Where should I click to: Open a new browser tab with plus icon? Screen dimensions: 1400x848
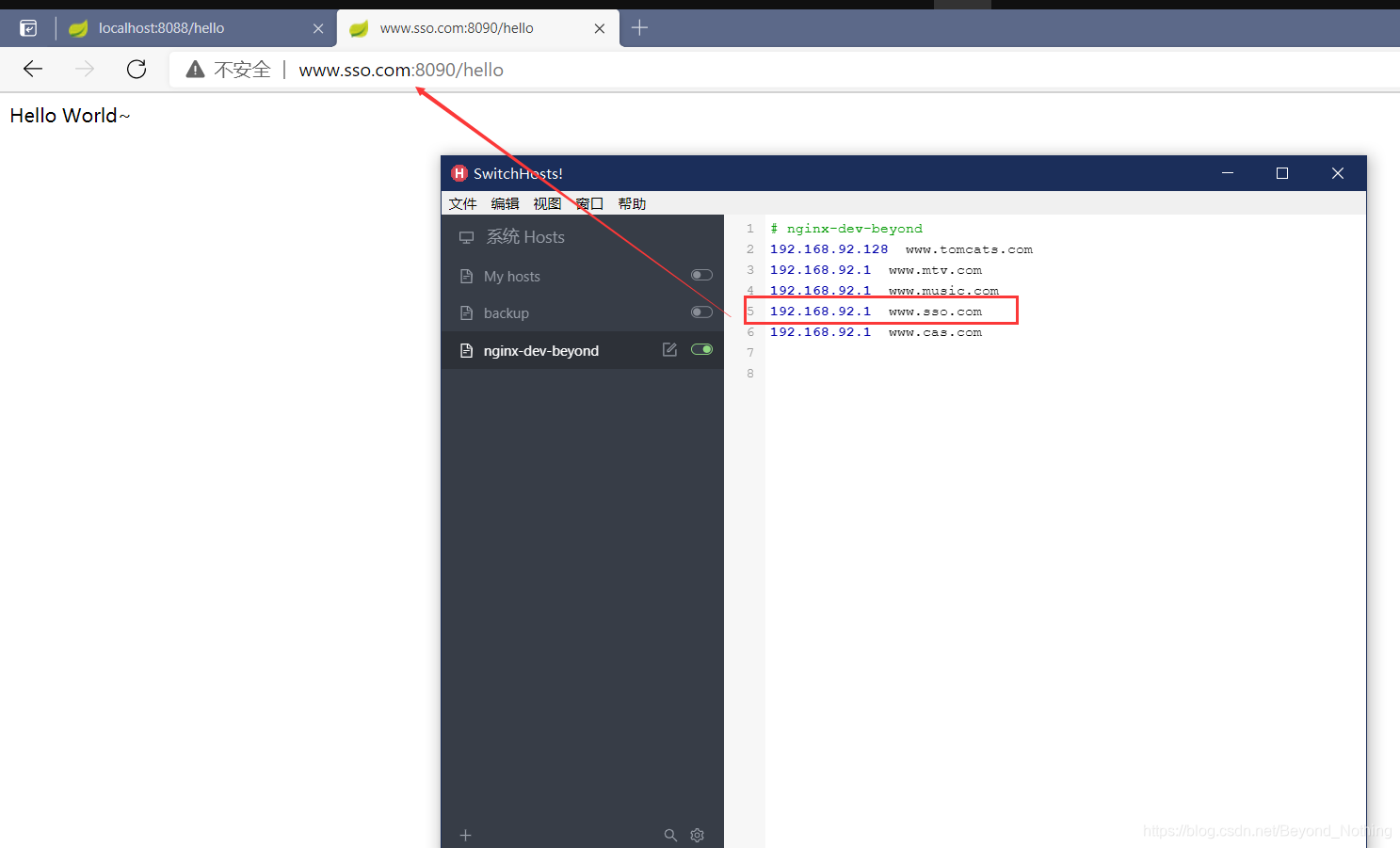639,28
